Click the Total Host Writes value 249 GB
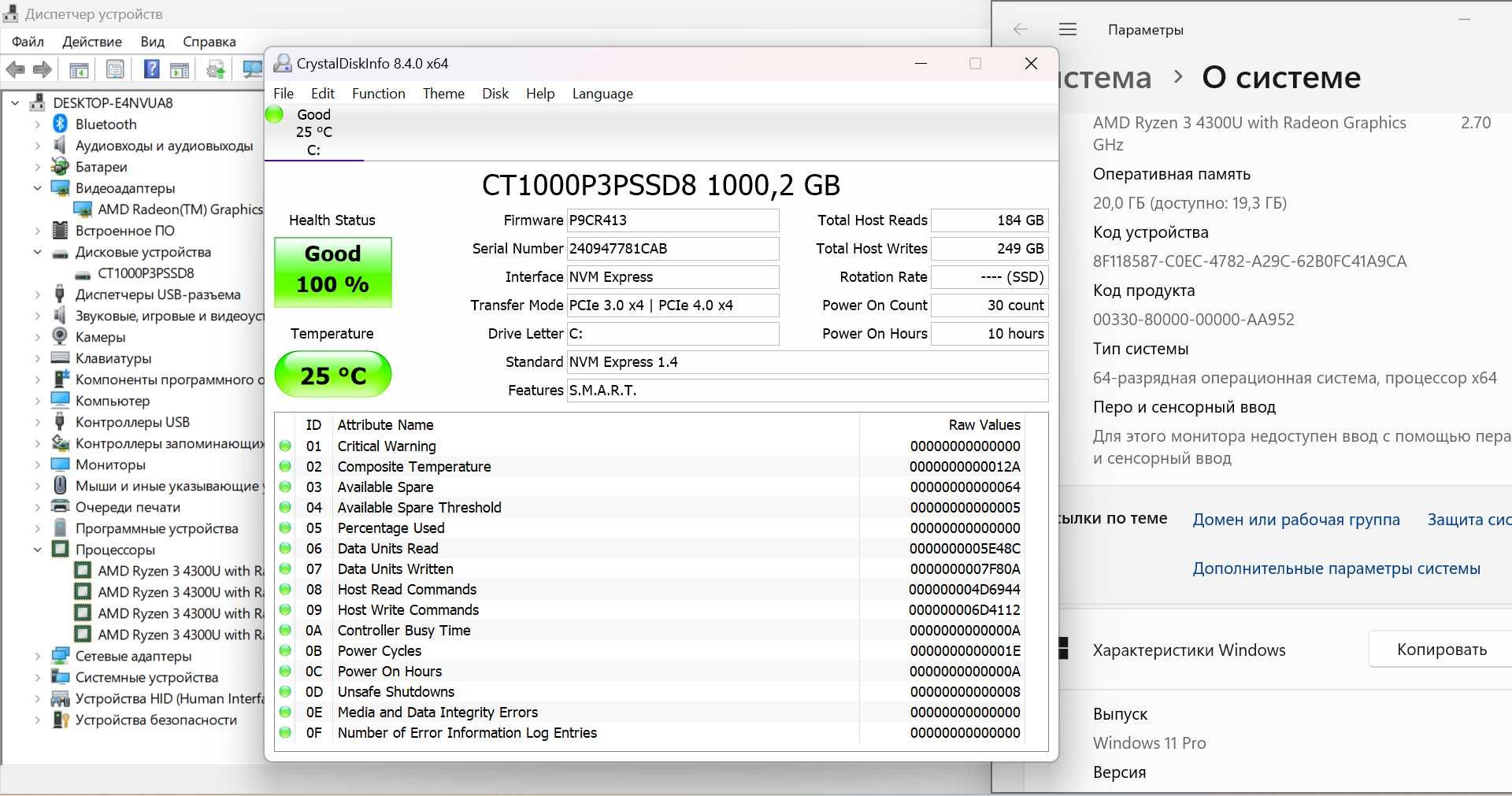This screenshot has width=1512, height=796. [989, 248]
